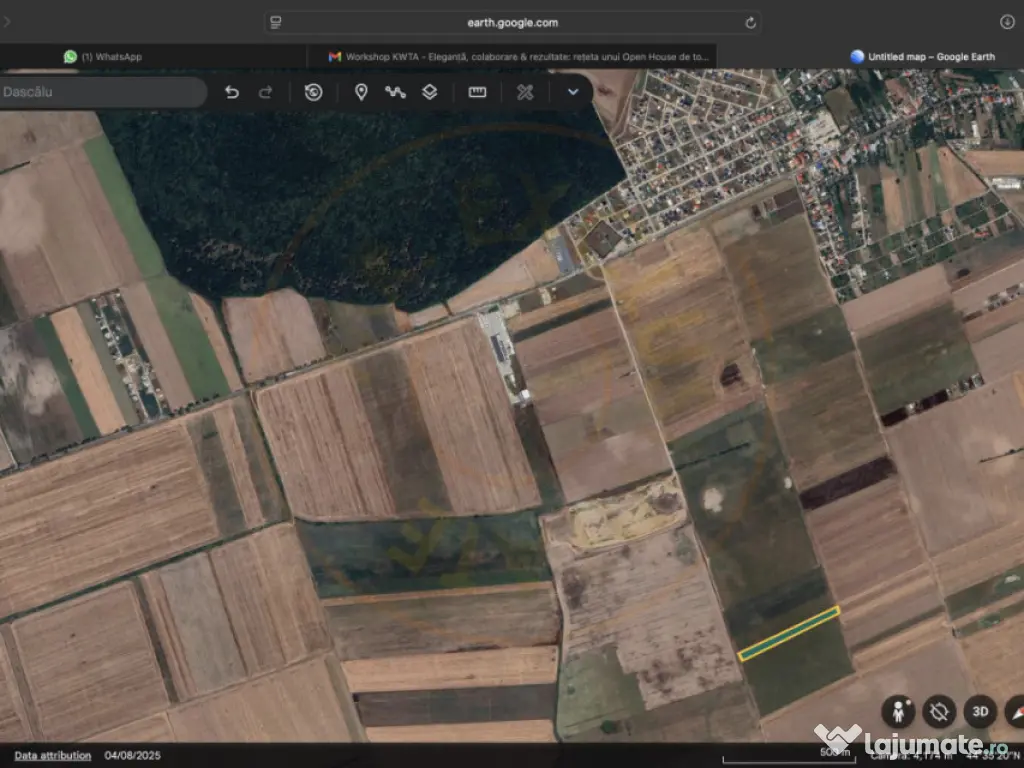The width and height of the screenshot is (1024, 768).
Task: Toggle the Street View pegman
Action: (x=897, y=711)
